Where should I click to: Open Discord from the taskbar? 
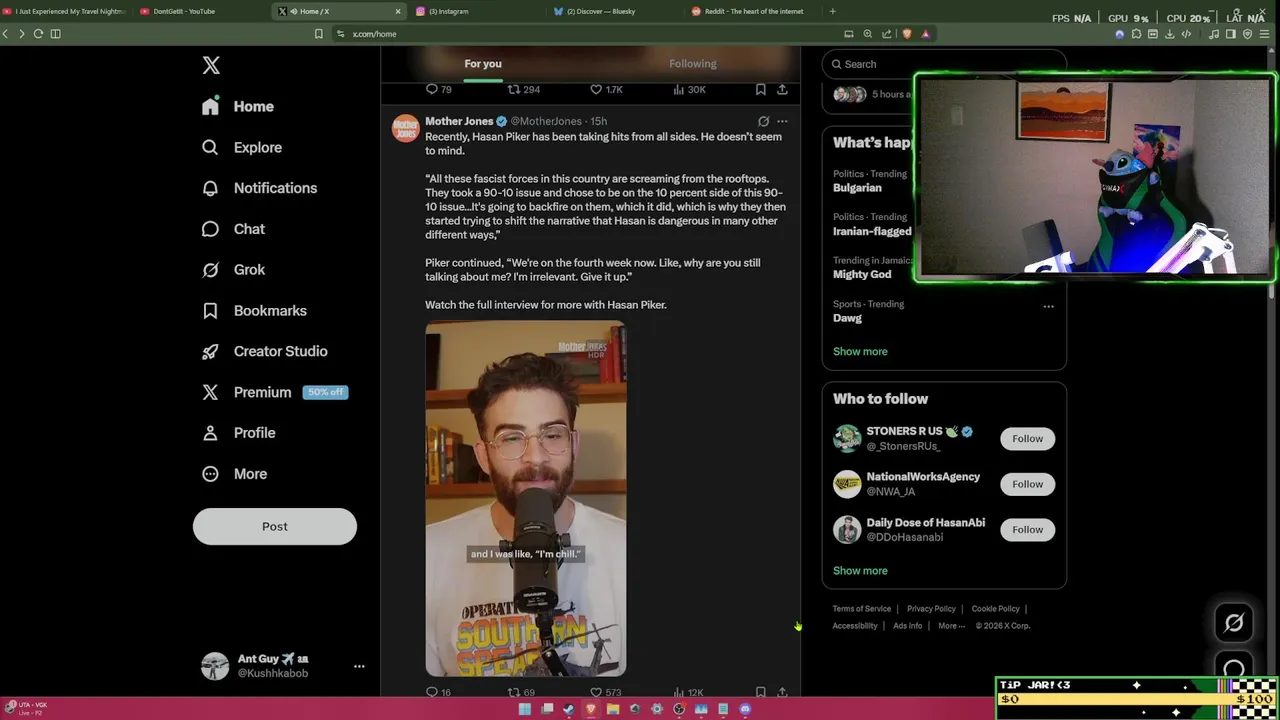745,709
